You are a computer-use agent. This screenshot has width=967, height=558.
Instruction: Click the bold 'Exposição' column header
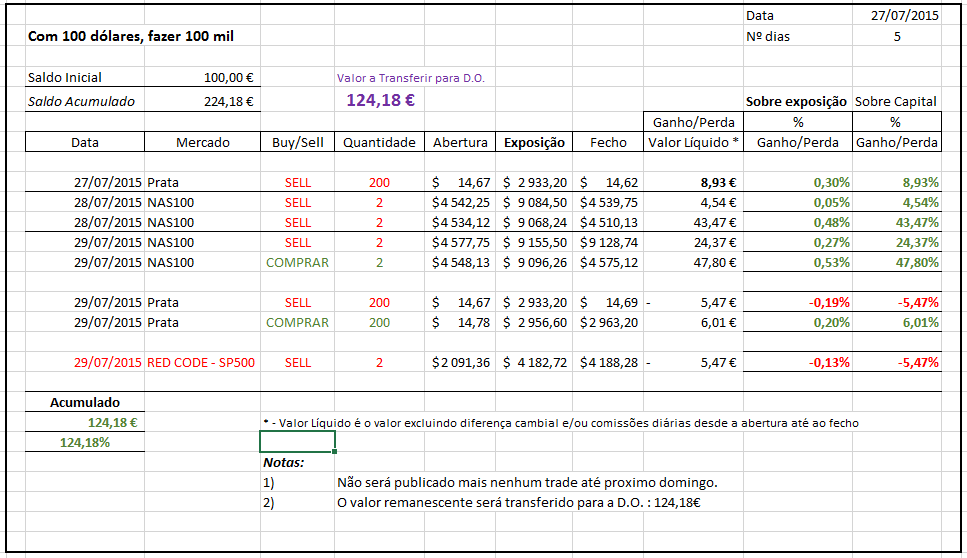[x=534, y=142]
